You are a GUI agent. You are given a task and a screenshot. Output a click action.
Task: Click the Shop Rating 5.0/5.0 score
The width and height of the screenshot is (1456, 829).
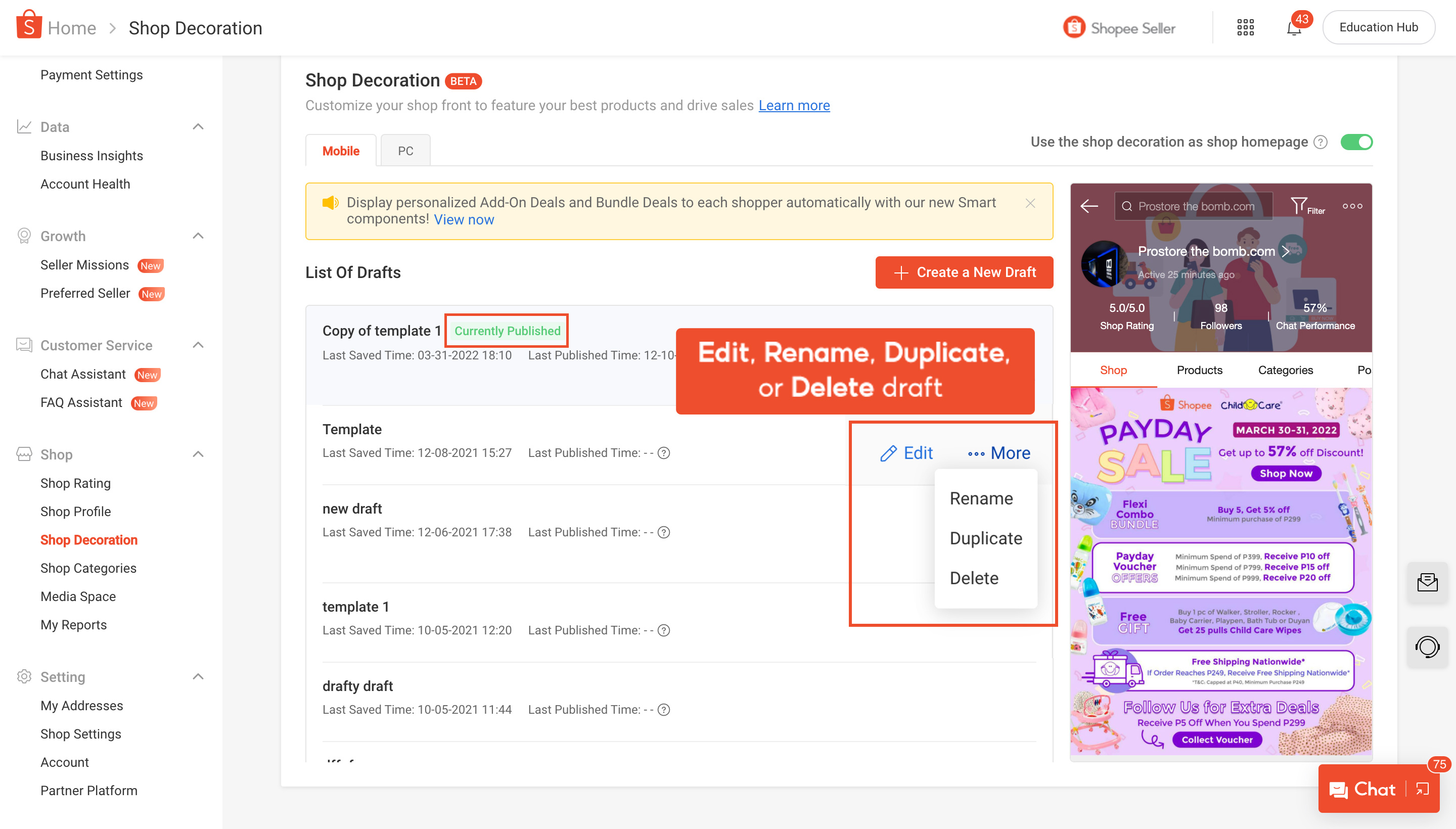[x=1126, y=307]
